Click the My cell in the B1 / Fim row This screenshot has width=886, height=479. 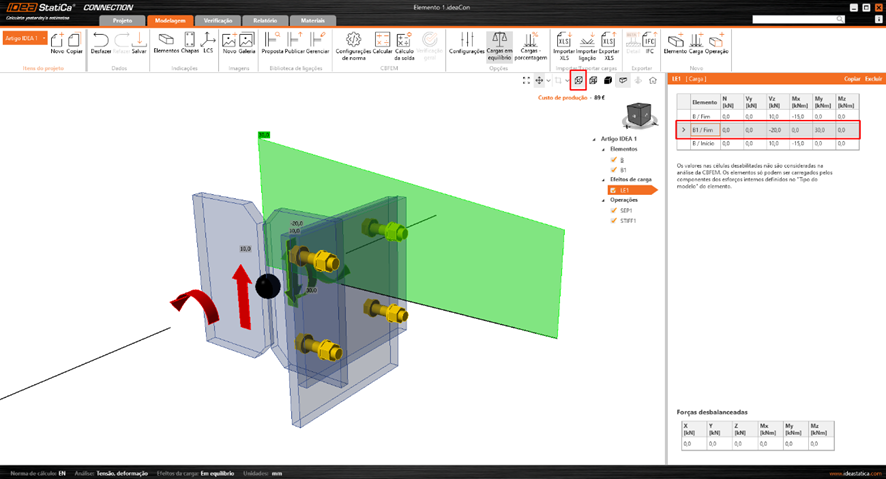click(x=819, y=130)
